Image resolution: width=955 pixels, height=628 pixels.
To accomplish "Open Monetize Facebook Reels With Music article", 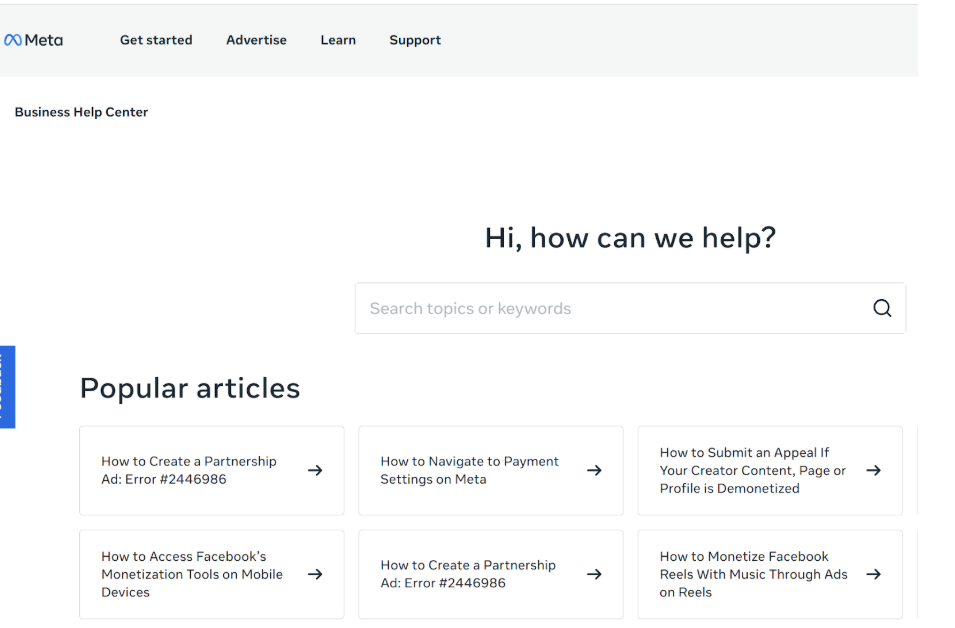I will (770, 574).
